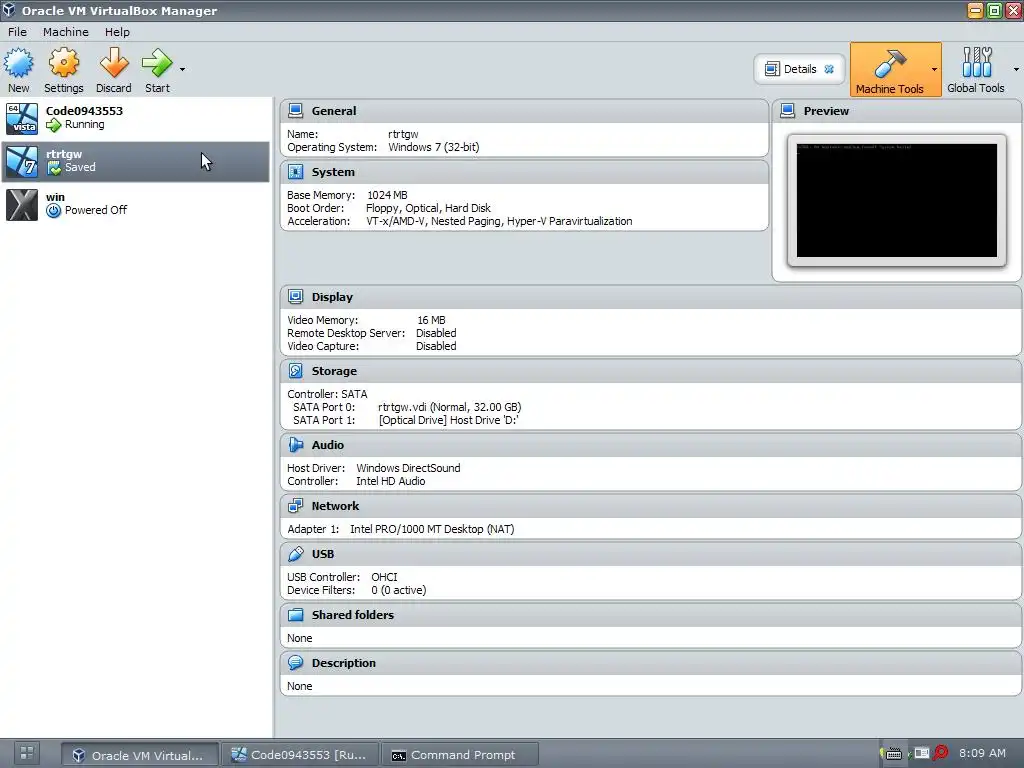Viewport: 1024px width, 768px height.
Task: Open the Machine Tools dropdown arrow
Action: tap(934, 69)
